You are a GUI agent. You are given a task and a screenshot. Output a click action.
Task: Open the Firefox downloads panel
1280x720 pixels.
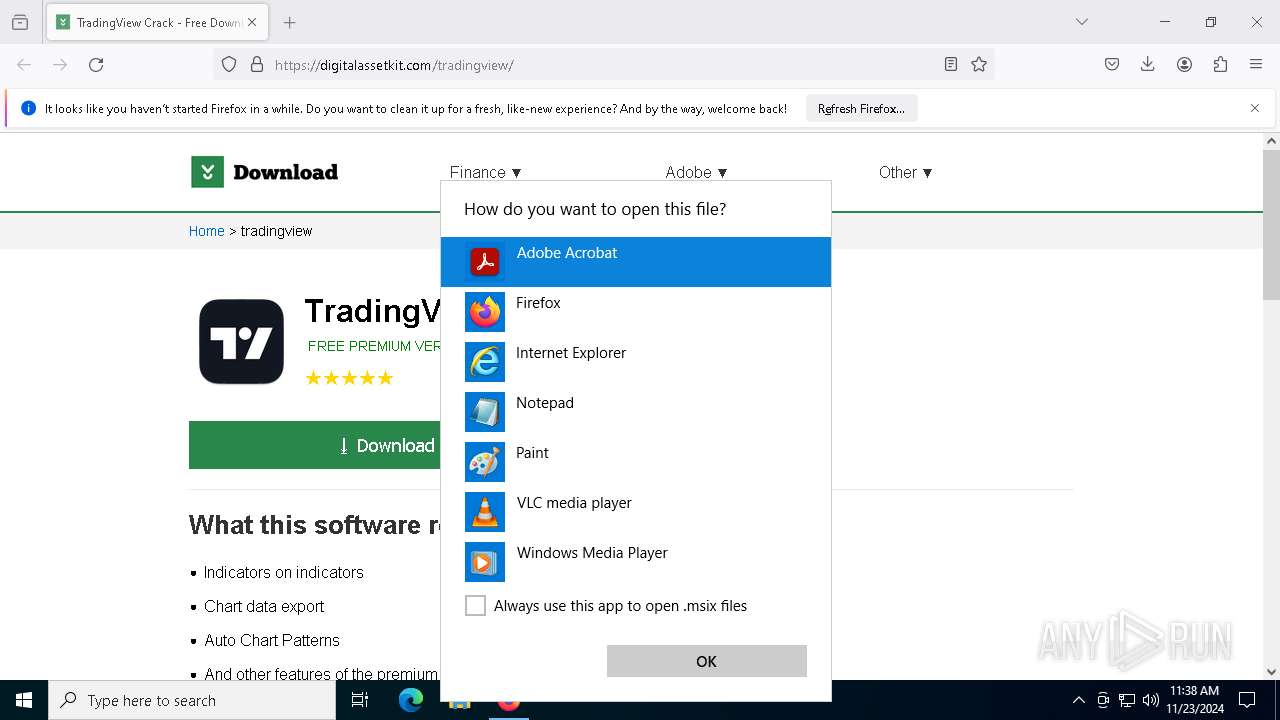[x=1148, y=65]
